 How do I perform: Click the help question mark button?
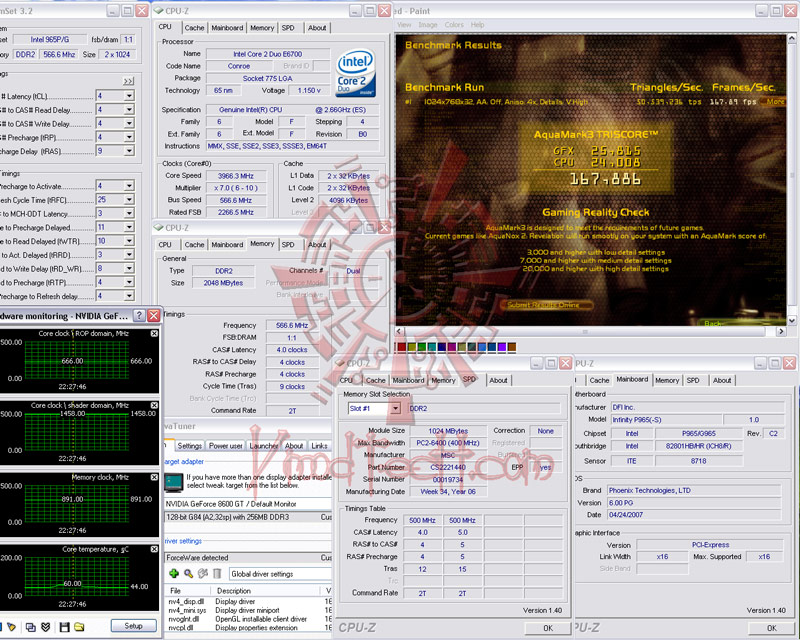tap(139, 316)
